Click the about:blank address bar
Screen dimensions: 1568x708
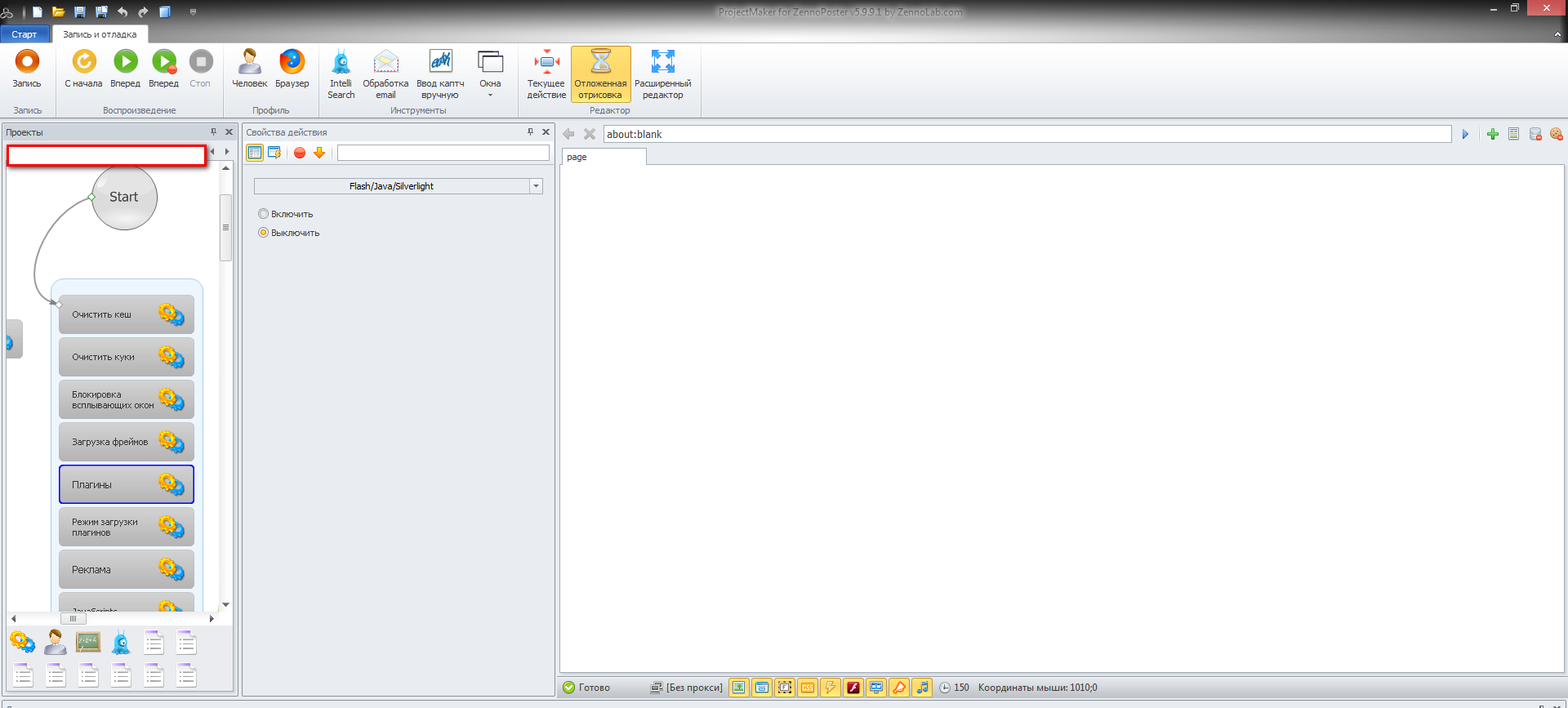click(1027, 134)
